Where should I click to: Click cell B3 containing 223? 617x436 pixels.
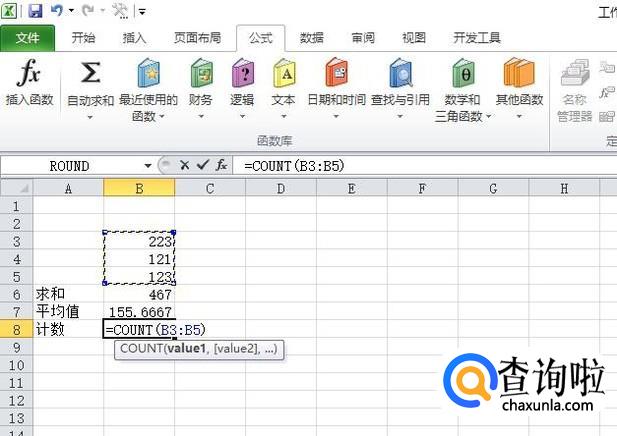pyautogui.click(x=139, y=241)
